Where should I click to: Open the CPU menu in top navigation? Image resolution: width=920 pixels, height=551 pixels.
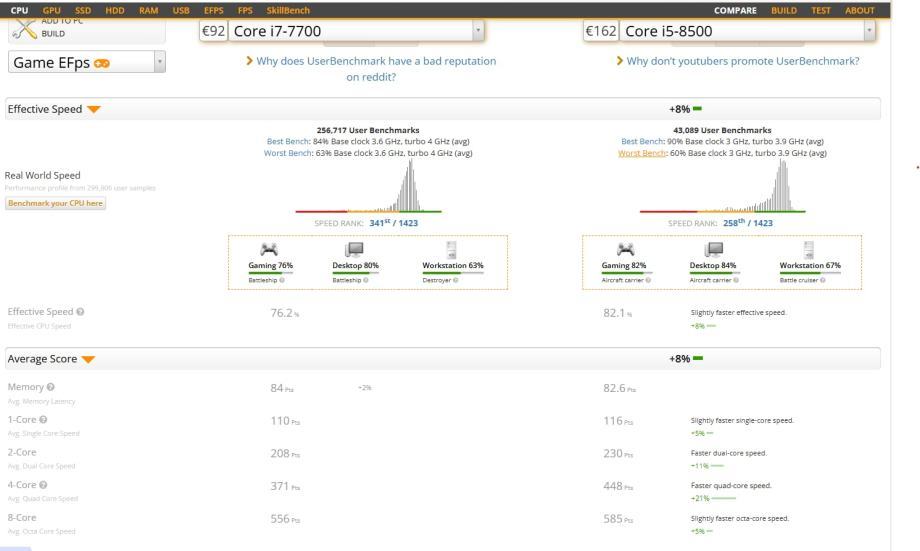19,10
